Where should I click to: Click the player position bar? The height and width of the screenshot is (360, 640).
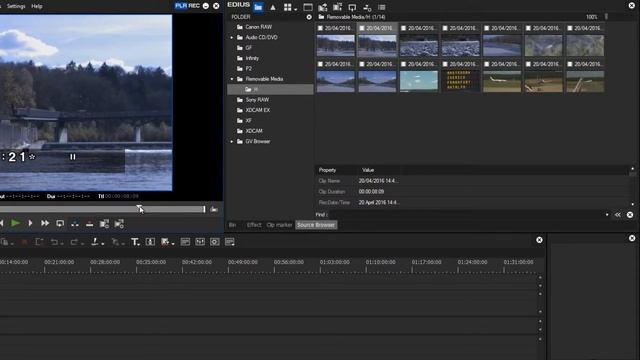pyautogui.click(x=102, y=209)
